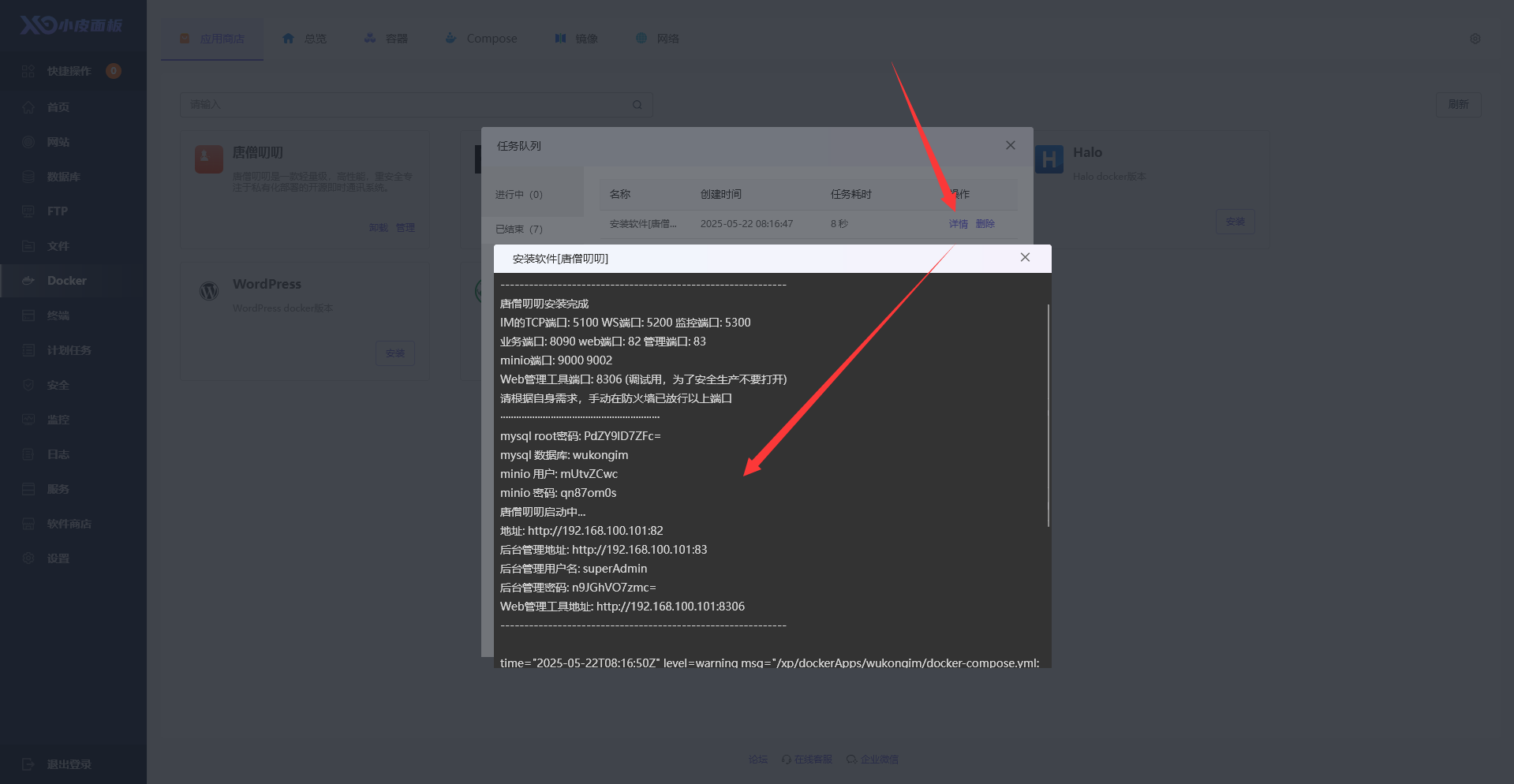
Task: Click the 详情 details link
Action: tap(958, 224)
